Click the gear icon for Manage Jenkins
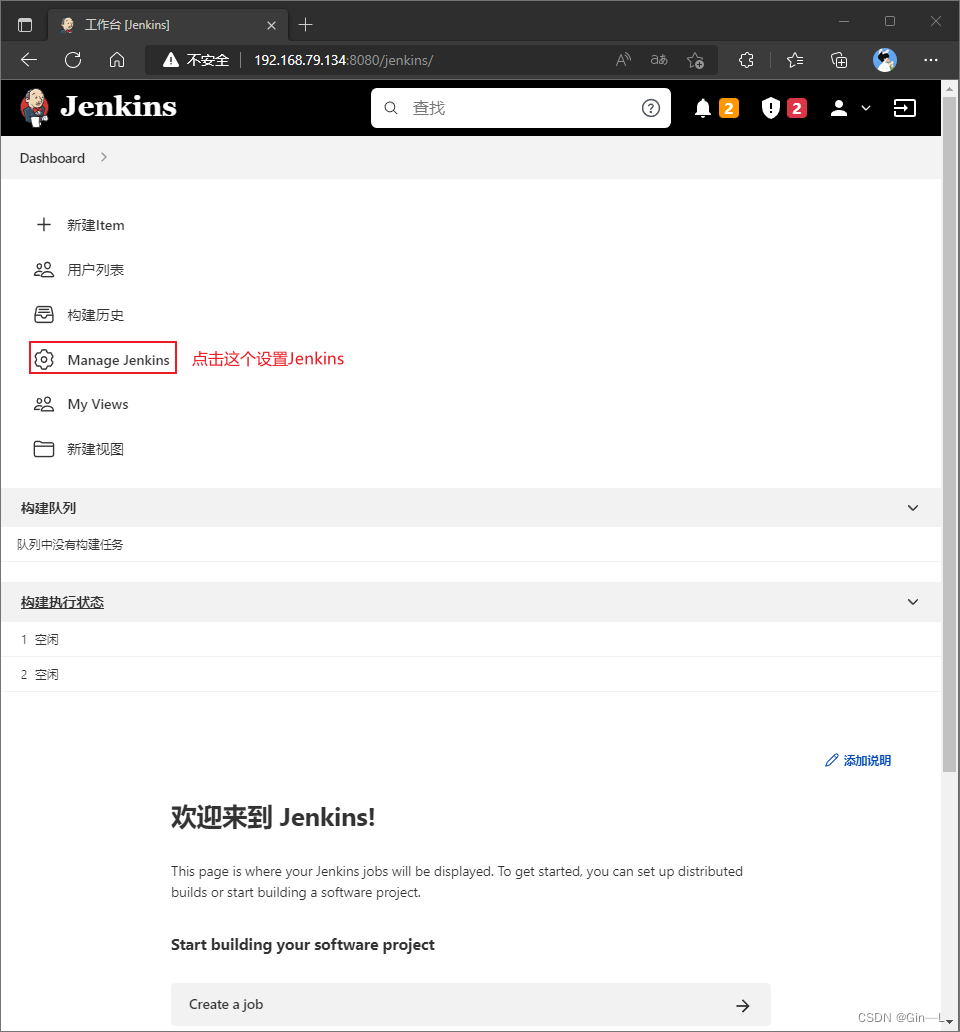 [x=44, y=359]
